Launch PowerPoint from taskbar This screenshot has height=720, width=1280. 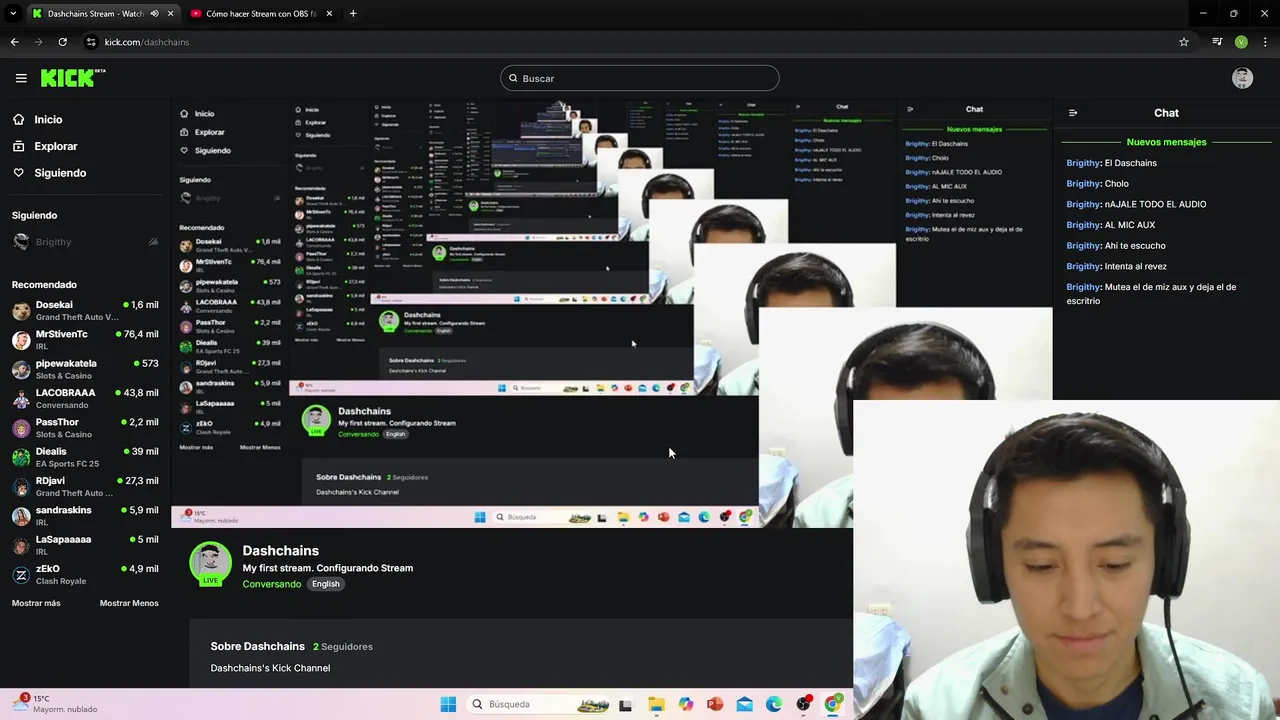click(x=714, y=704)
